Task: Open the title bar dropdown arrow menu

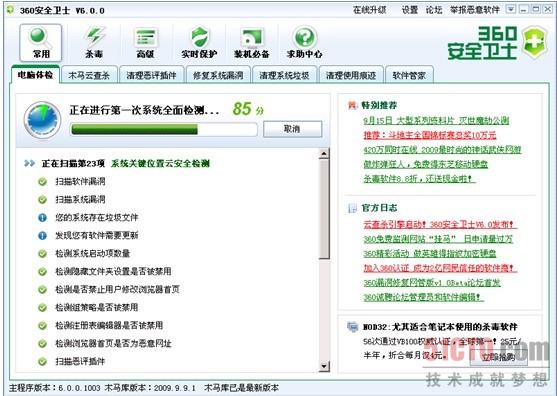Action: pos(511,9)
